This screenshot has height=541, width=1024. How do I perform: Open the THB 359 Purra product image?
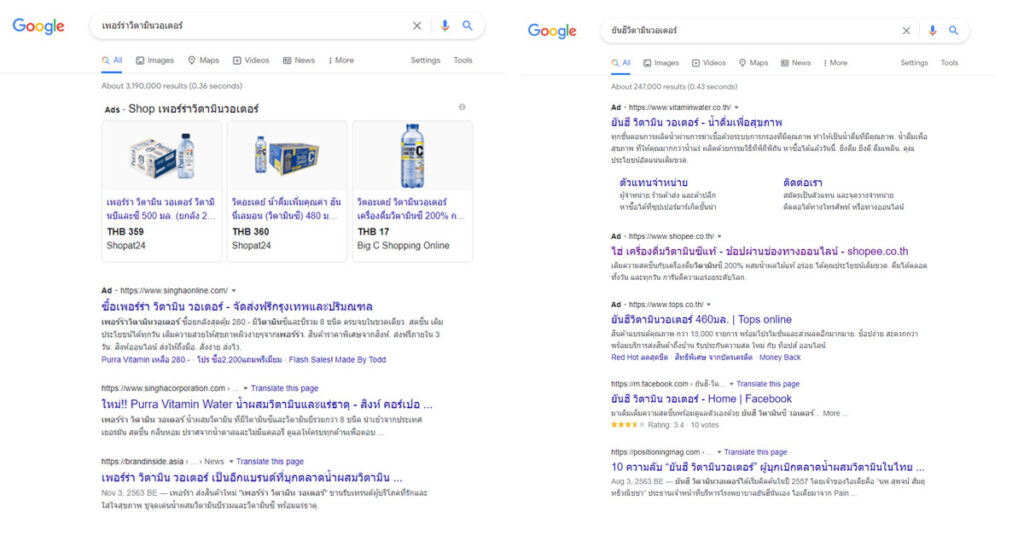coord(161,157)
